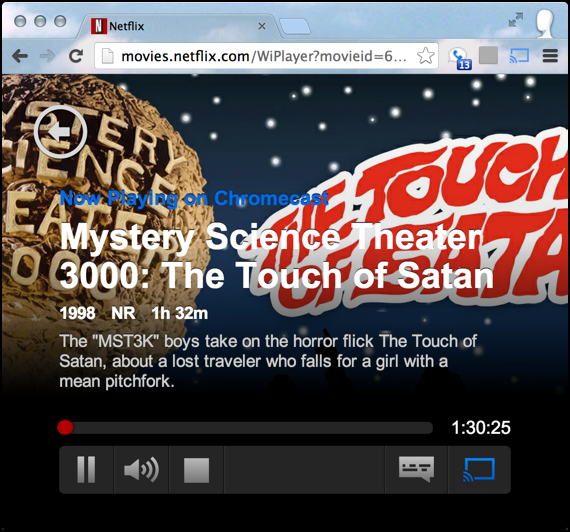Go back using the browser back arrow
Viewport: 570px width, 532px height.
coord(20,56)
